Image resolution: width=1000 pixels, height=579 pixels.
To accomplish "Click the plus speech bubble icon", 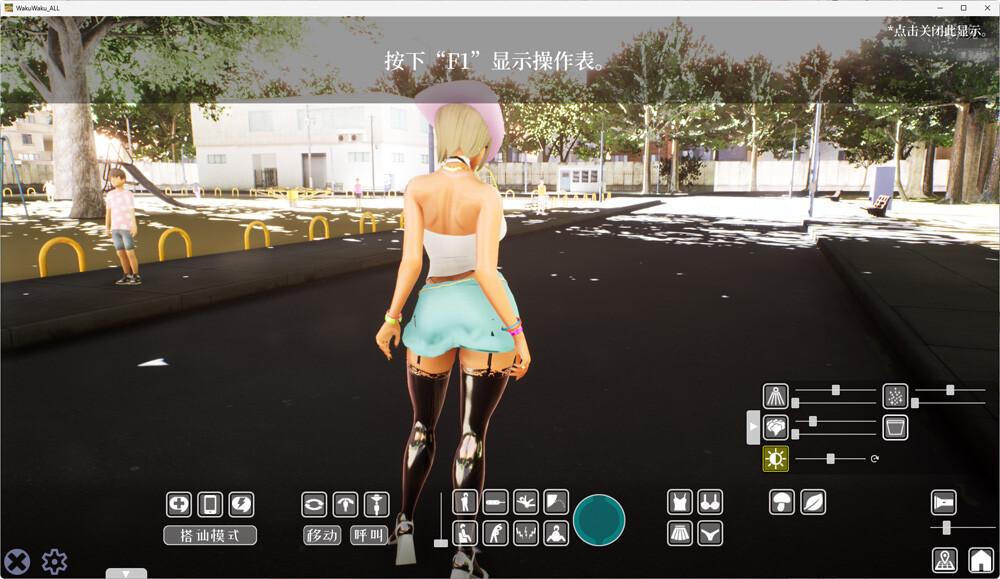I will click(x=179, y=504).
